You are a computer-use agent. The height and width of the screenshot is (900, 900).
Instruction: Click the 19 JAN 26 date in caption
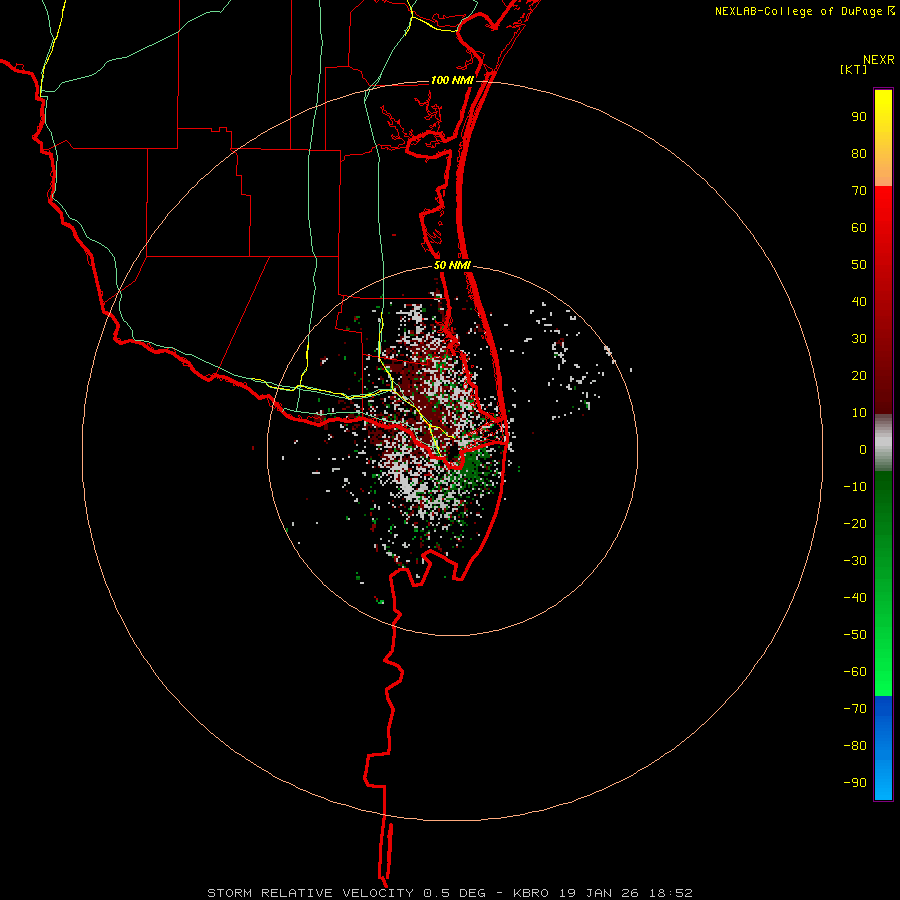point(599,893)
